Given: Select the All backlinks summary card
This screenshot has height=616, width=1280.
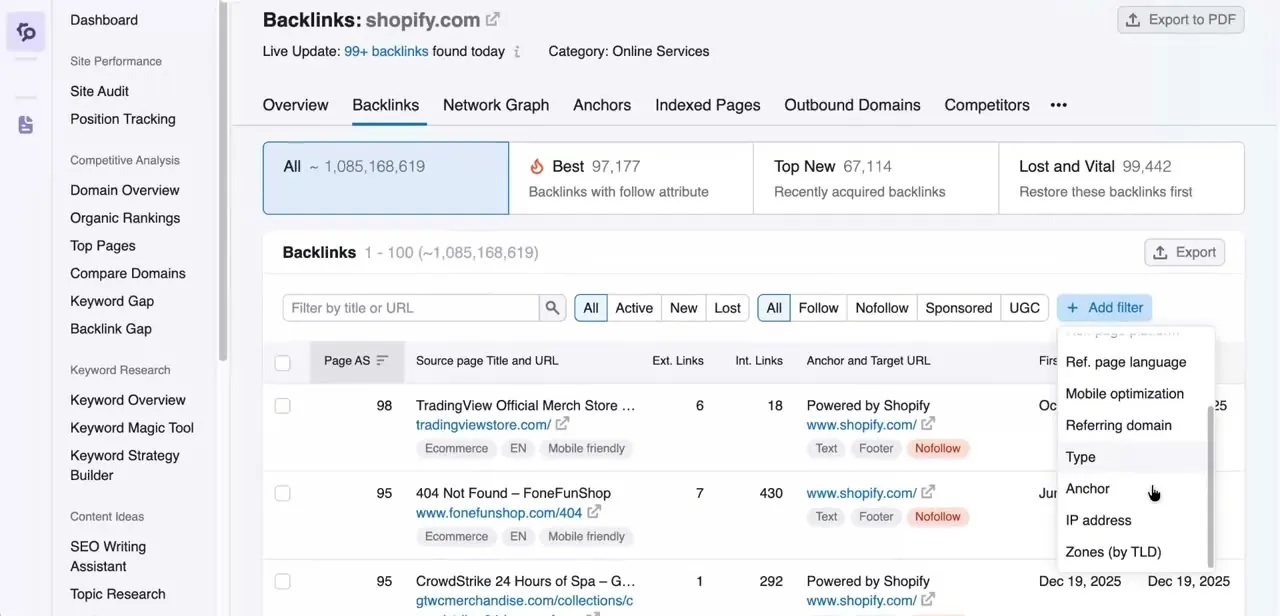Looking at the screenshot, I should click(x=386, y=178).
